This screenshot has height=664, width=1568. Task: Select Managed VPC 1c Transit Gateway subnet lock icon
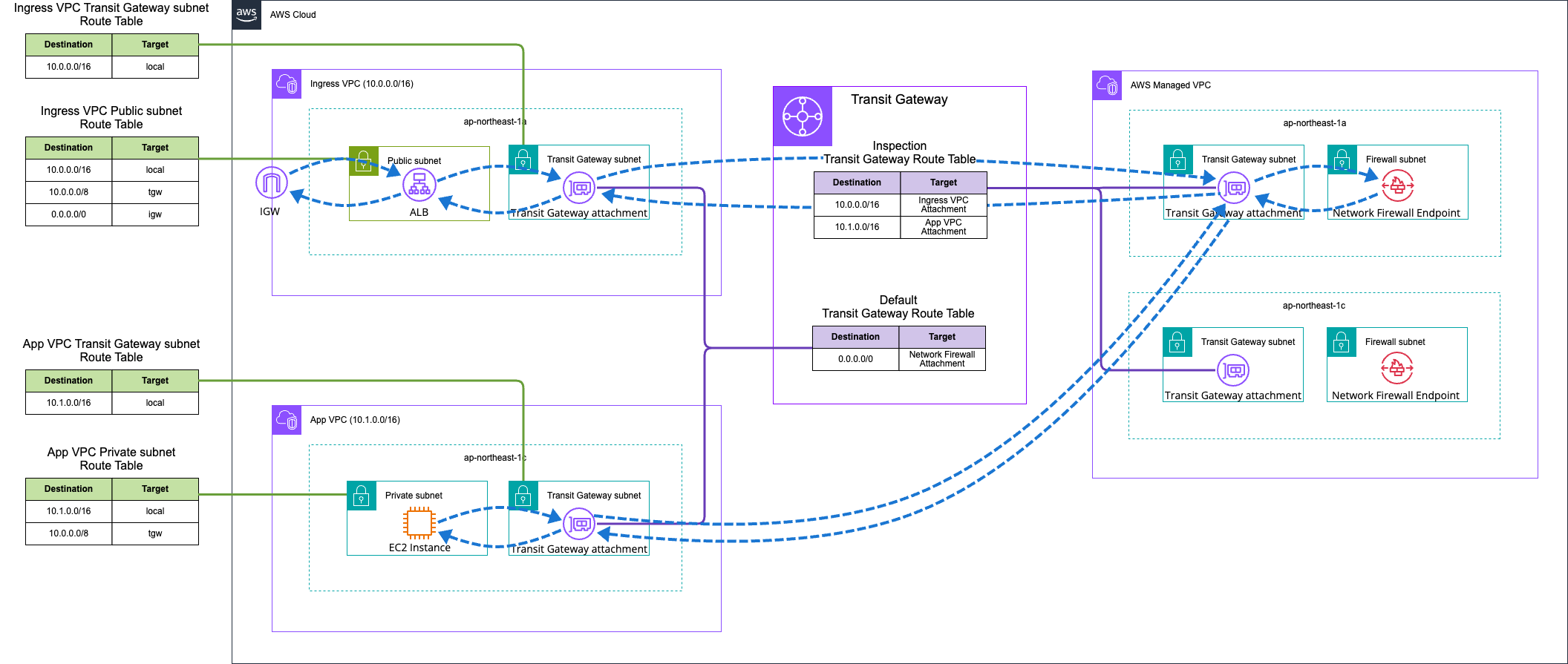click(x=1177, y=342)
